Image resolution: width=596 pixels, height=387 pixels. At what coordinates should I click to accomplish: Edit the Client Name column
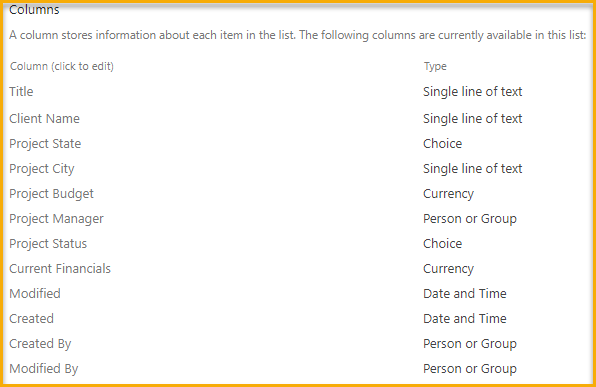44,119
